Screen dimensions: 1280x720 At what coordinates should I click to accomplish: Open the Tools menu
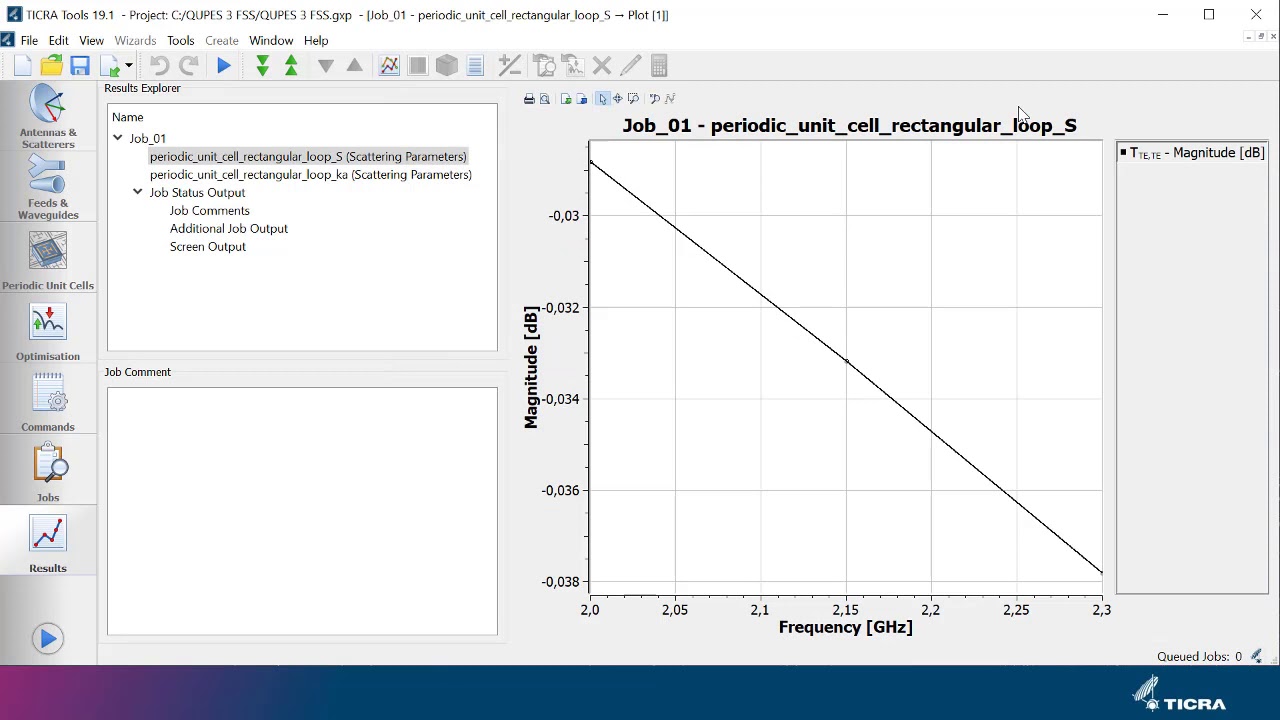pyautogui.click(x=181, y=41)
